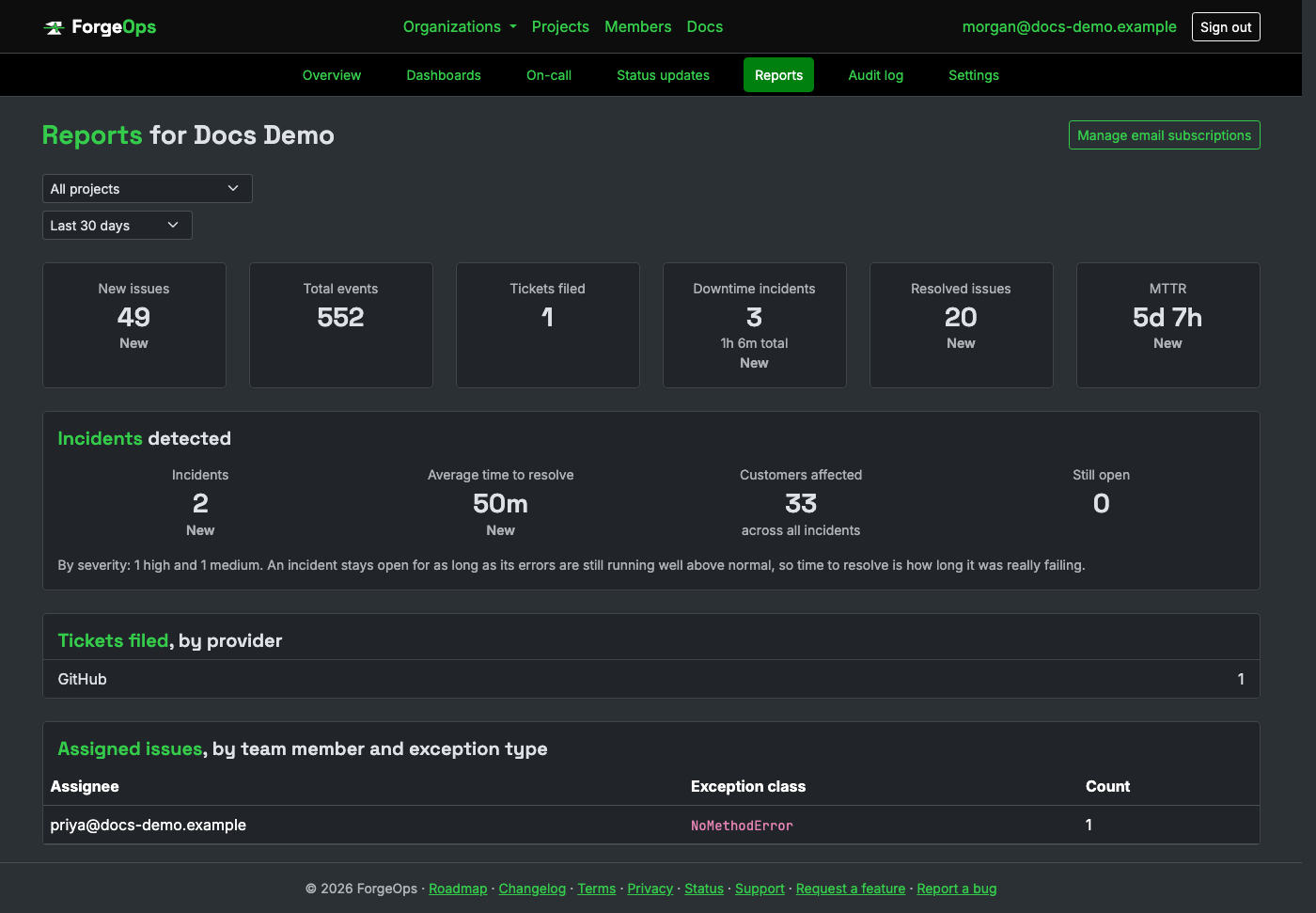The width and height of the screenshot is (1316, 913).
Task: Switch to the Dashboards tab
Action: (x=444, y=75)
